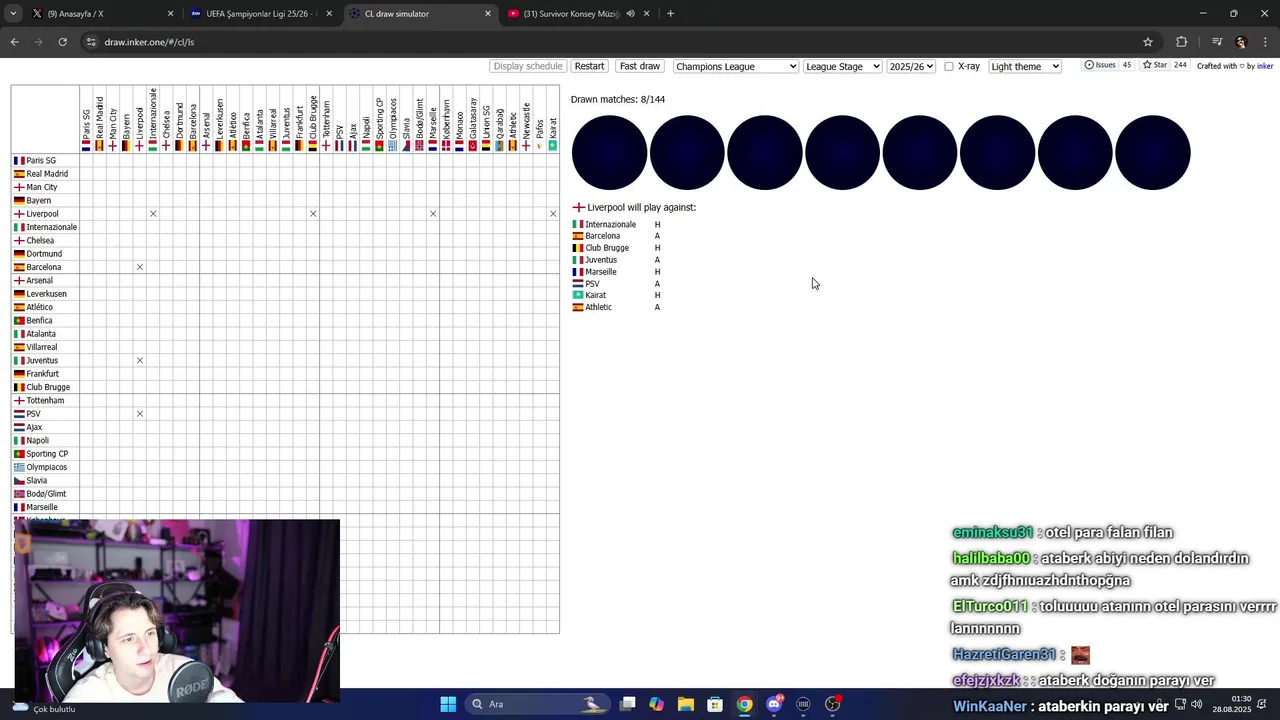The height and width of the screenshot is (720, 1280).
Task: Mute the Survivor YouTube tab audio icon
Action: [x=630, y=14]
